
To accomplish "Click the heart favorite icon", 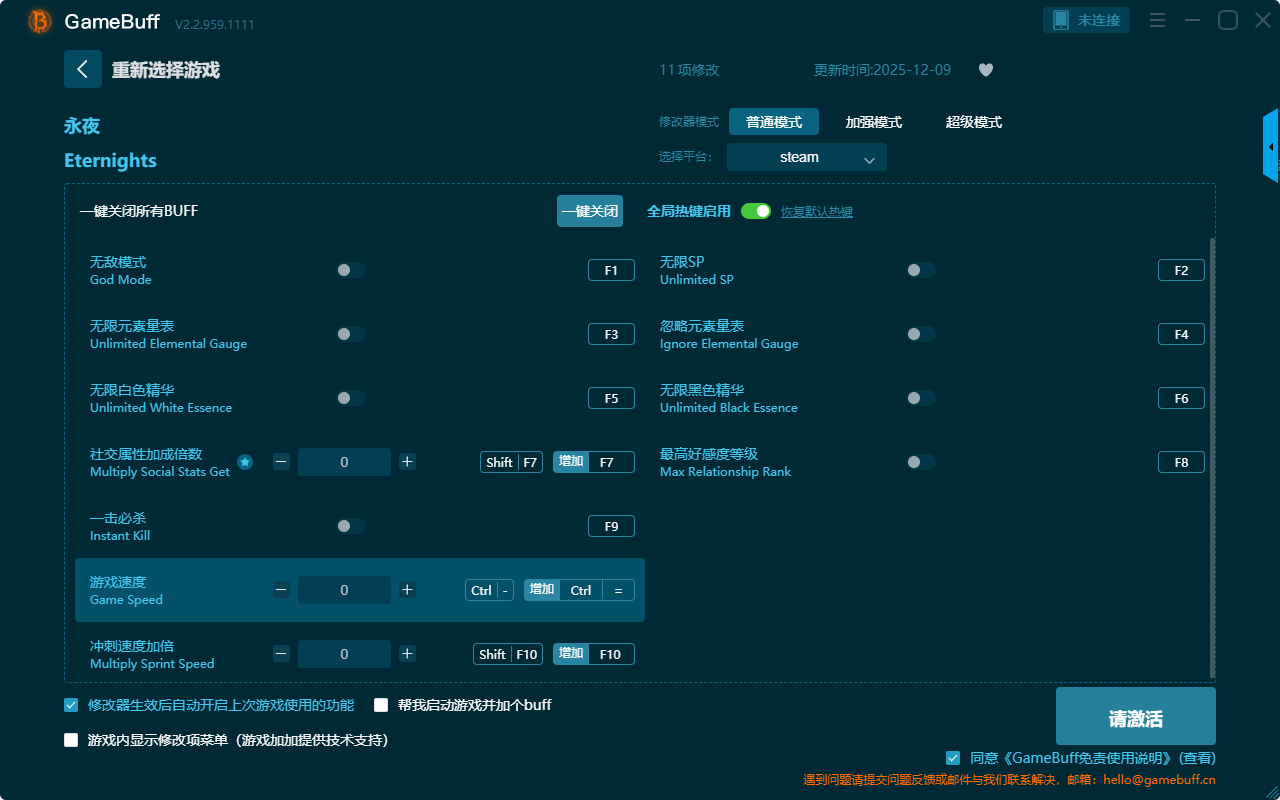I will [x=985, y=70].
